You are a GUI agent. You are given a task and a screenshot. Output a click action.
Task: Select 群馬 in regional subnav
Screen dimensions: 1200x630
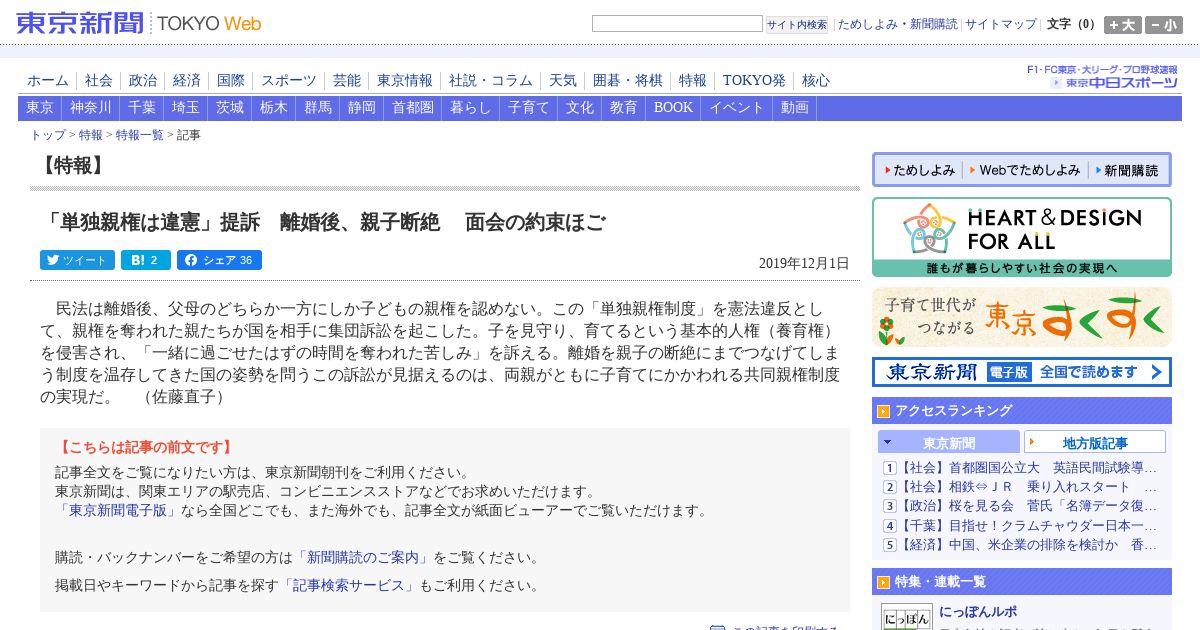pos(318,108)
